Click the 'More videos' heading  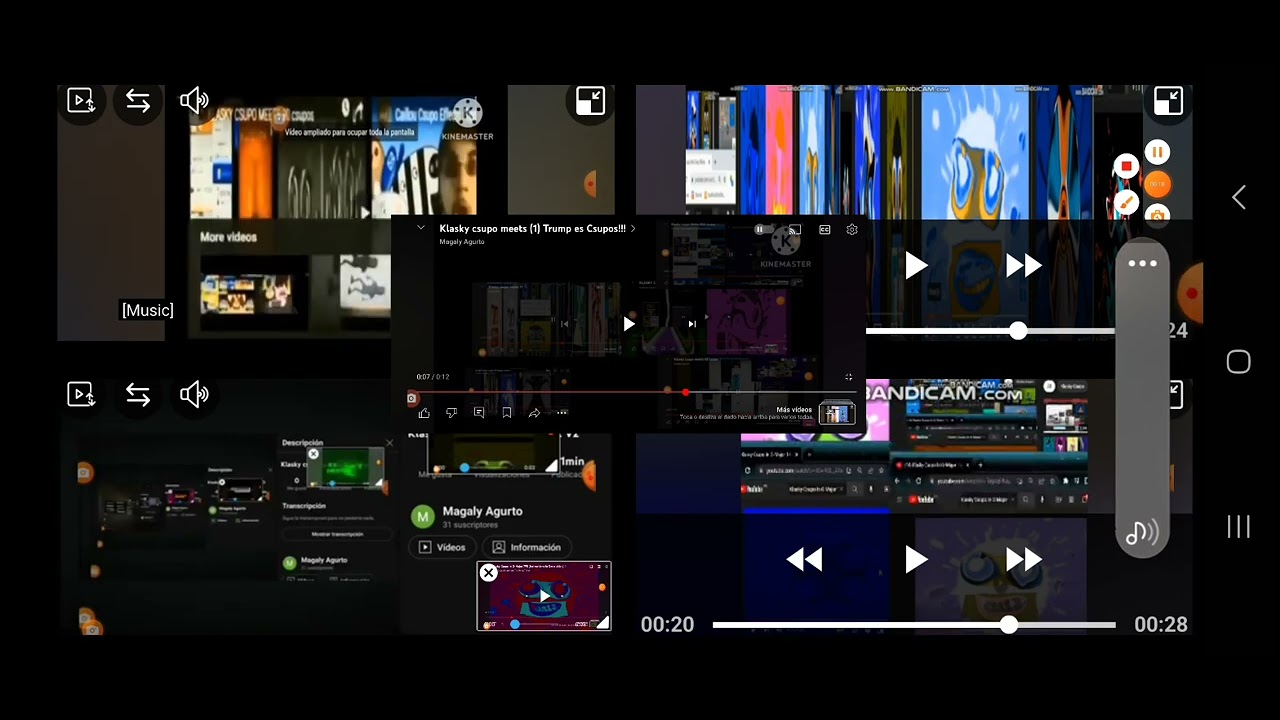[x=228, y=237]
